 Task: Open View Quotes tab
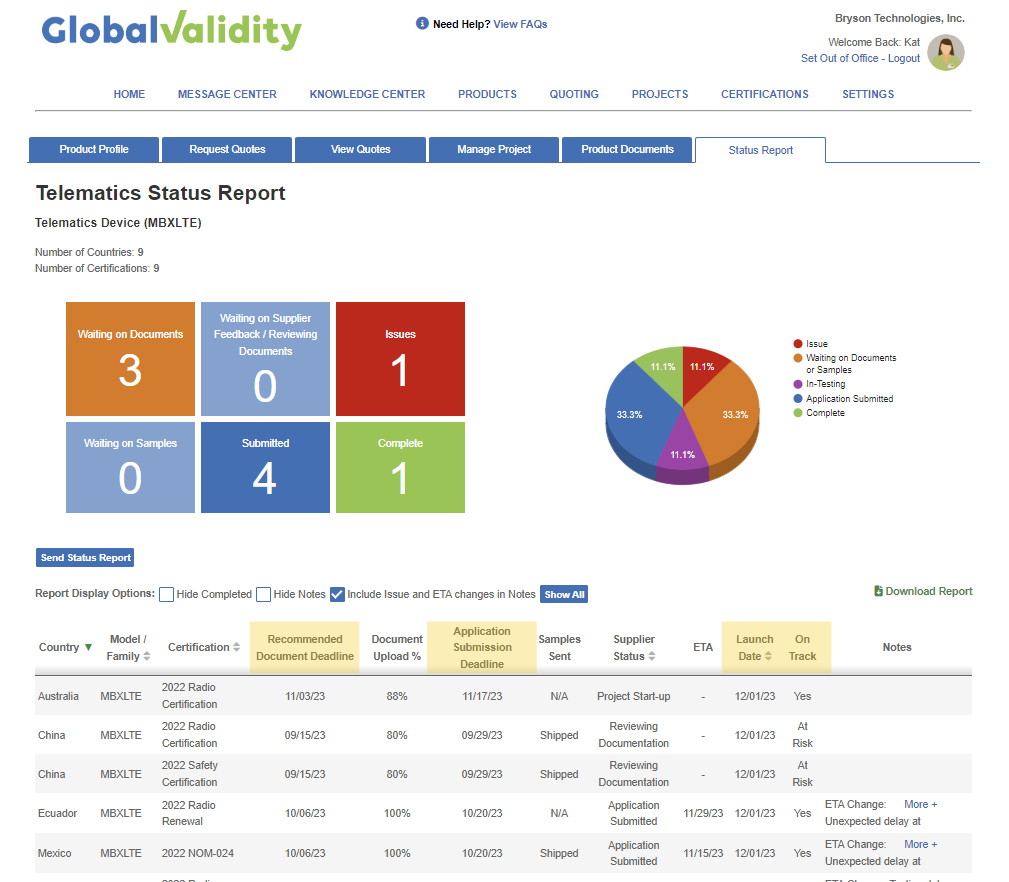click(x=360, y=149)
